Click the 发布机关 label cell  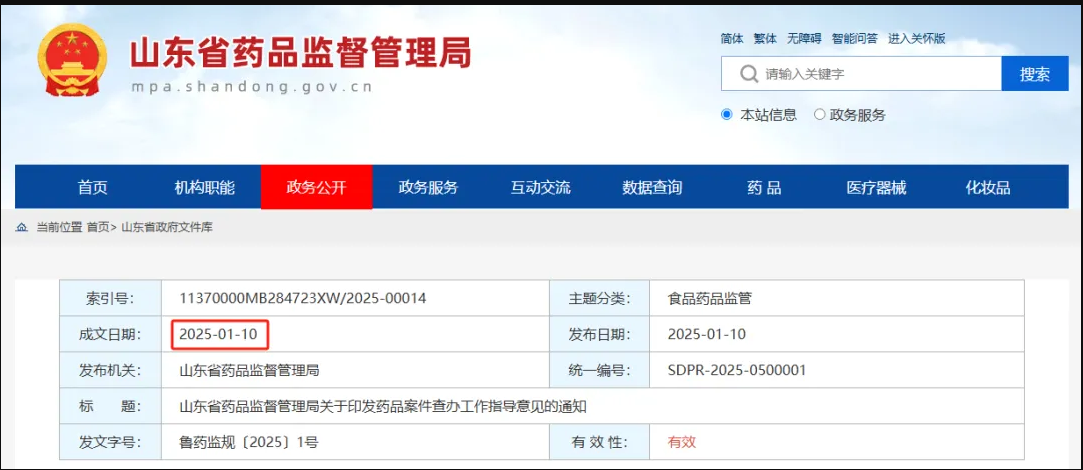point(111,370)
